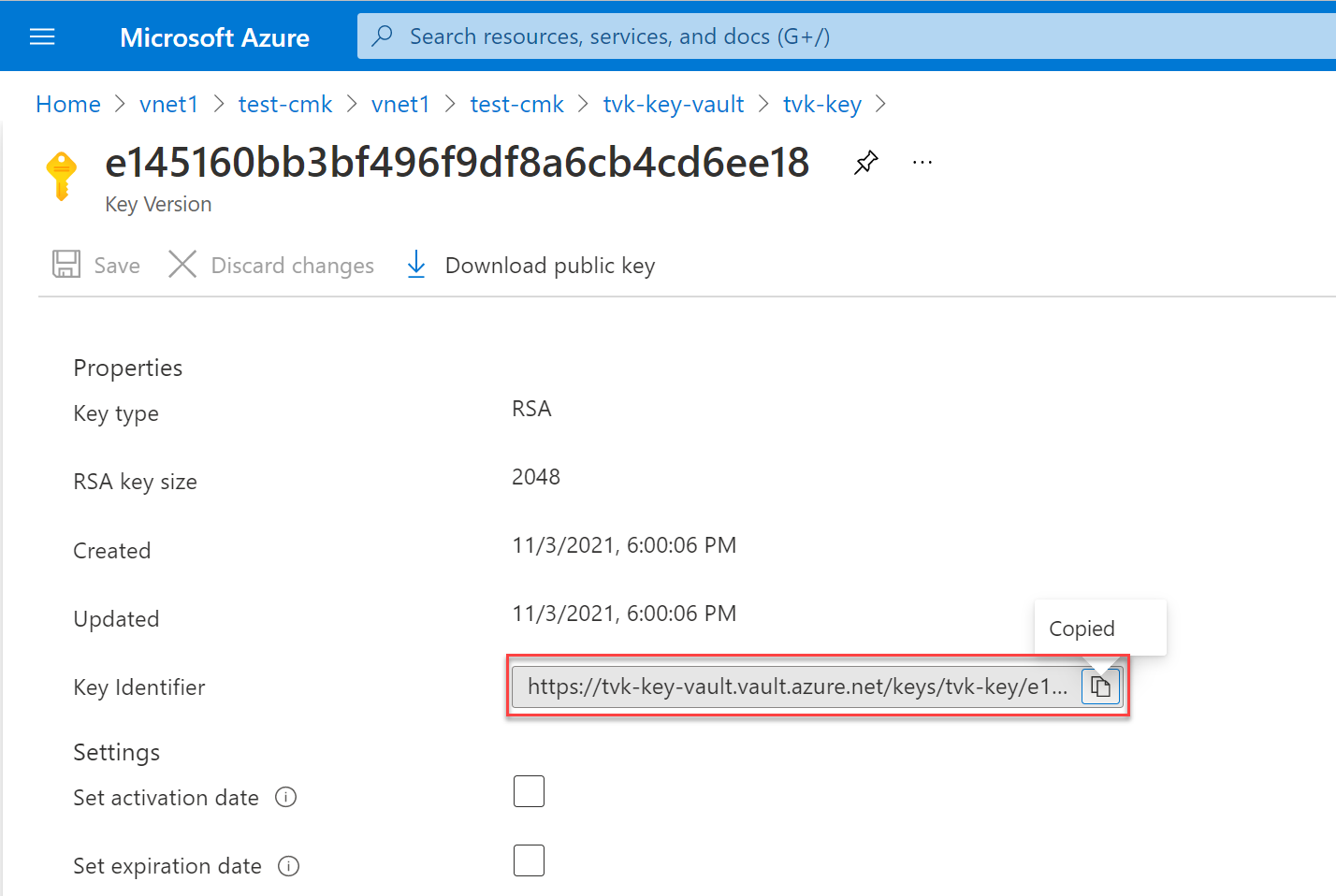Click the Key type label

click(x=116, y=413)
